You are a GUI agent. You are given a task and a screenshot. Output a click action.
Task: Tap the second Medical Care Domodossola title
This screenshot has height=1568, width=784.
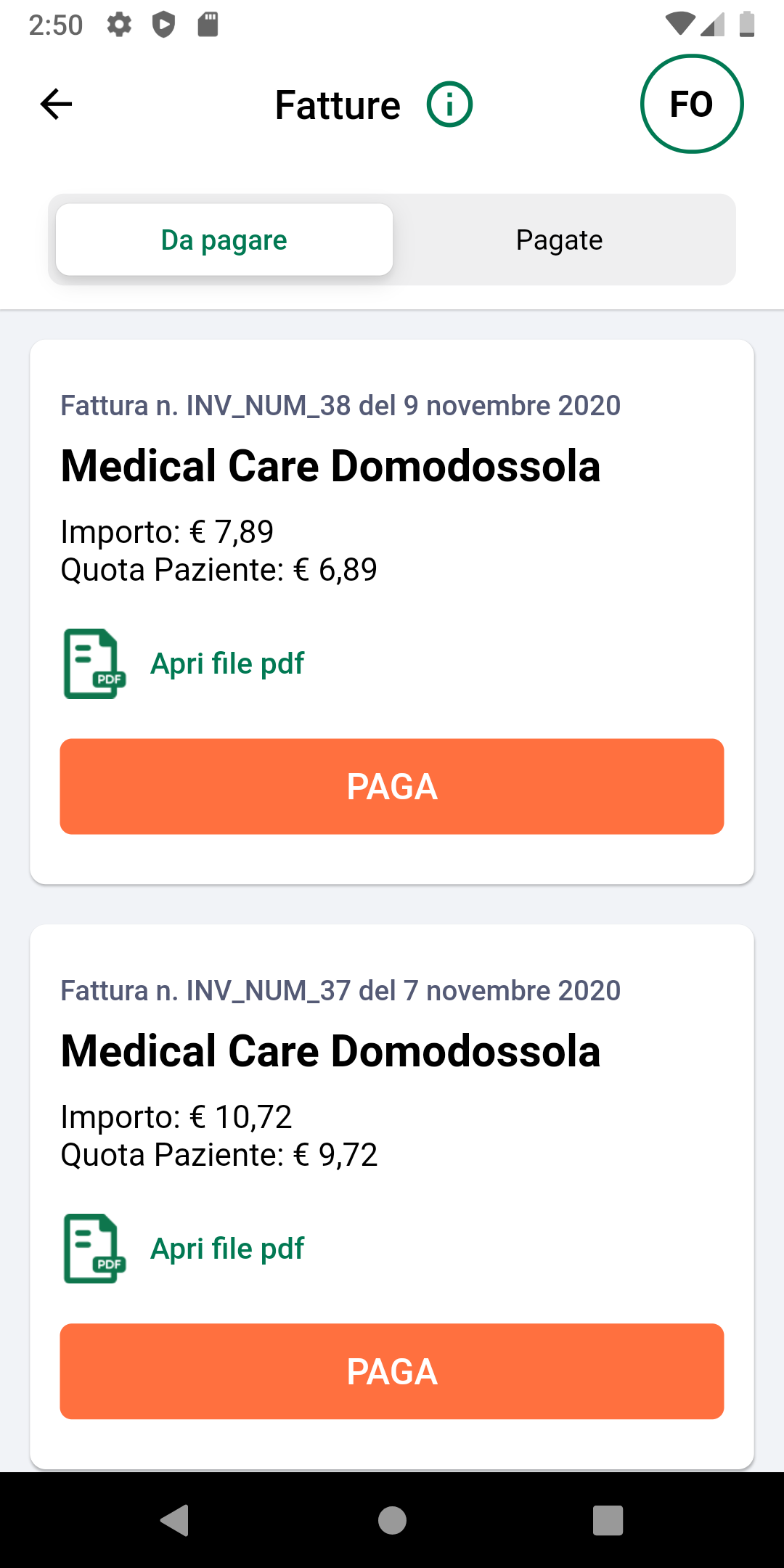tap(330, 1051)
